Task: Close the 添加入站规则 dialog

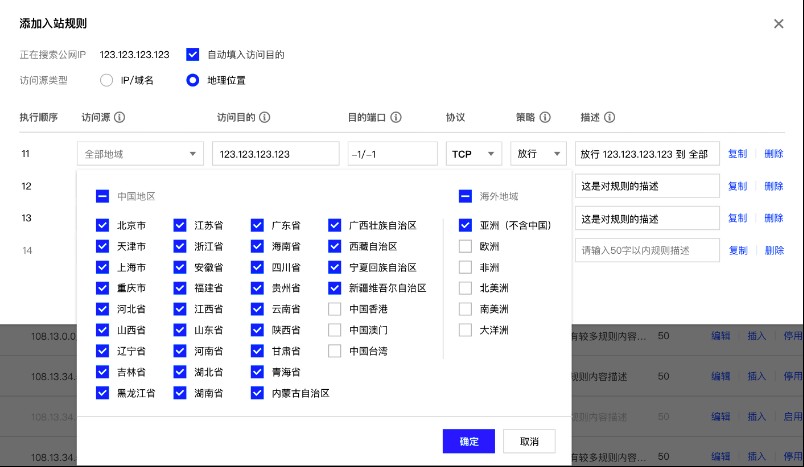Action: tap(779, 23)
